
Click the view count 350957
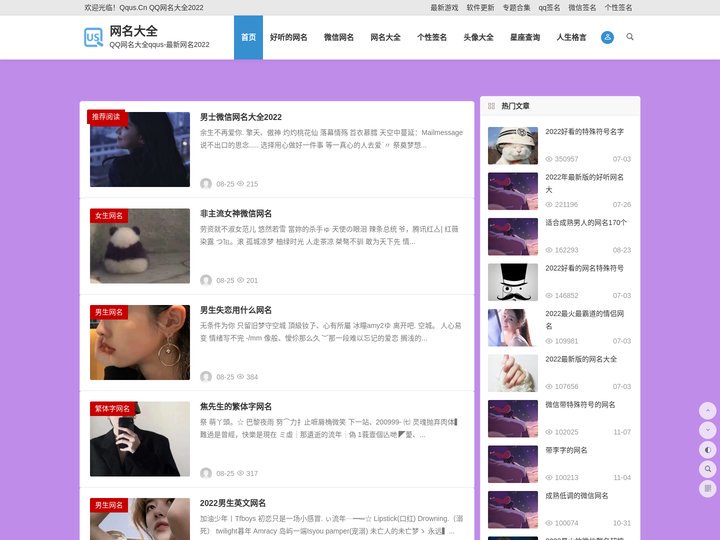[566, 159]
